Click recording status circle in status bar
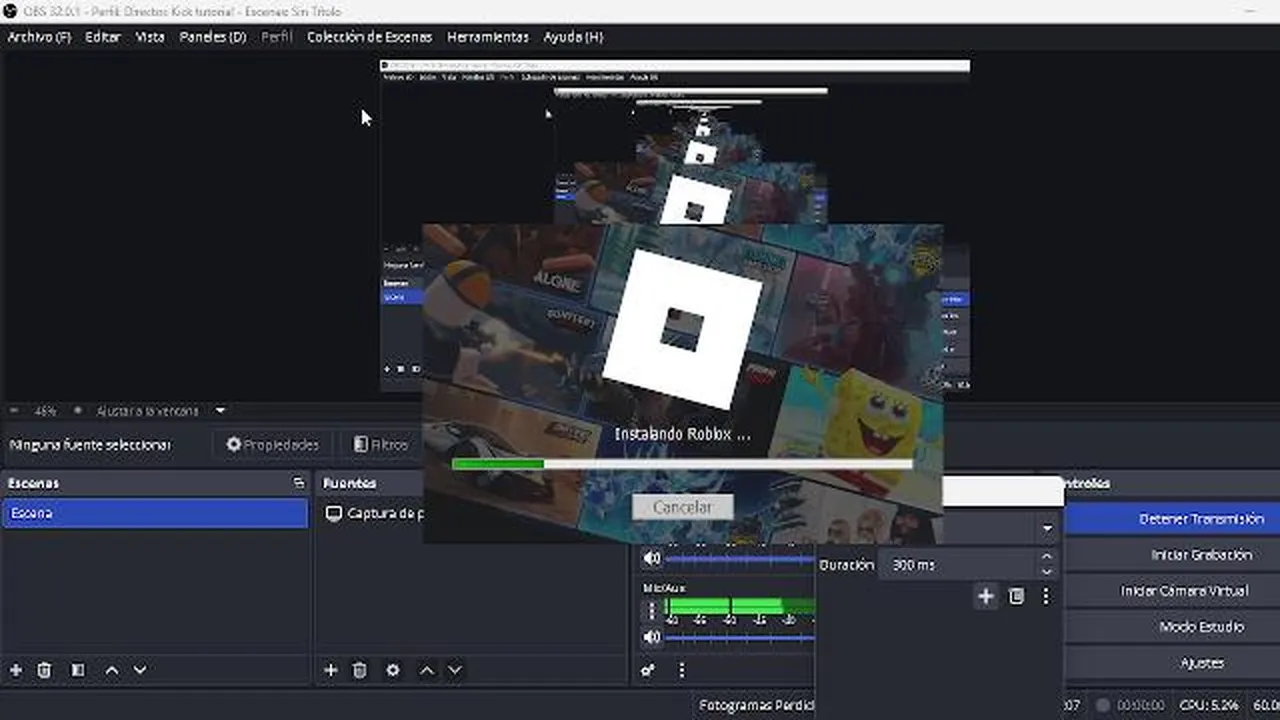Viewport: 1280px width, 720px height. [x=1103, y=705]
